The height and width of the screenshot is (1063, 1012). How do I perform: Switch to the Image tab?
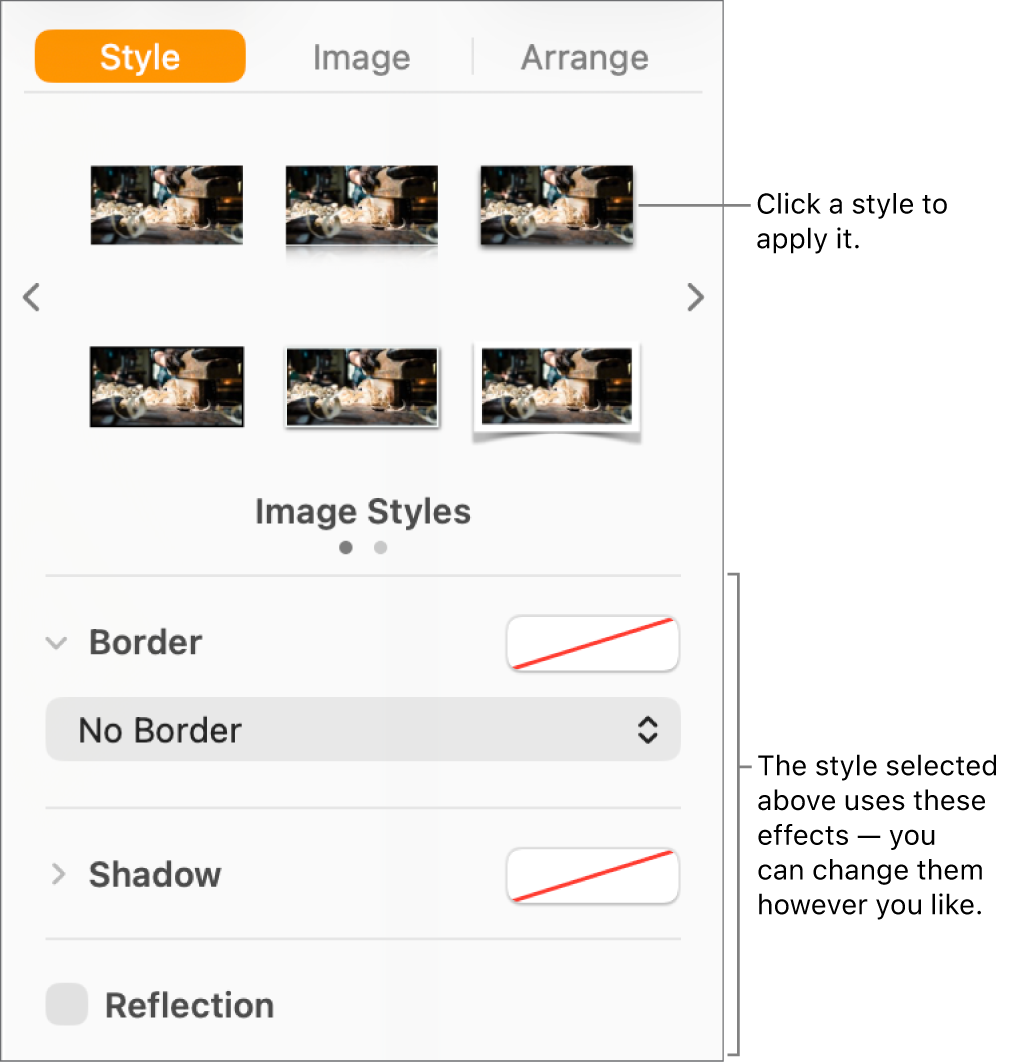click(x=361, y=57)
